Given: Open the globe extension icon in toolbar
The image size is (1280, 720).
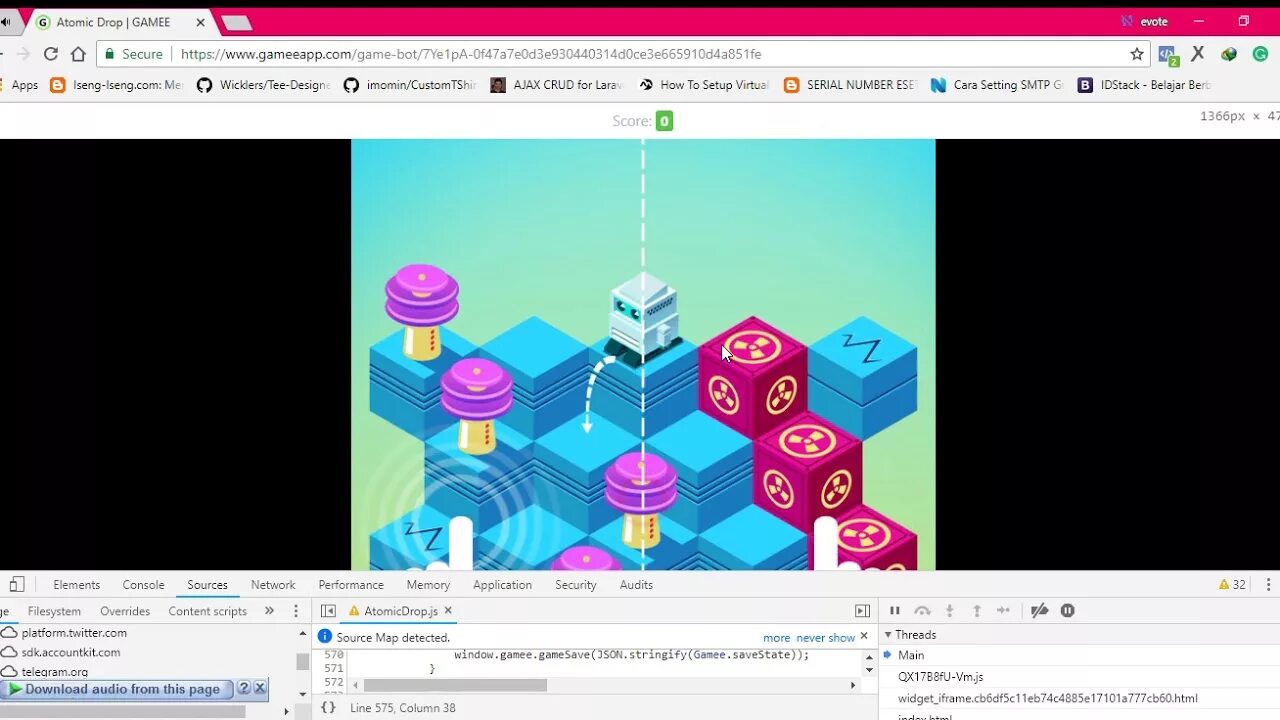Looking at the screenshot, I should tap(1229, 54).
